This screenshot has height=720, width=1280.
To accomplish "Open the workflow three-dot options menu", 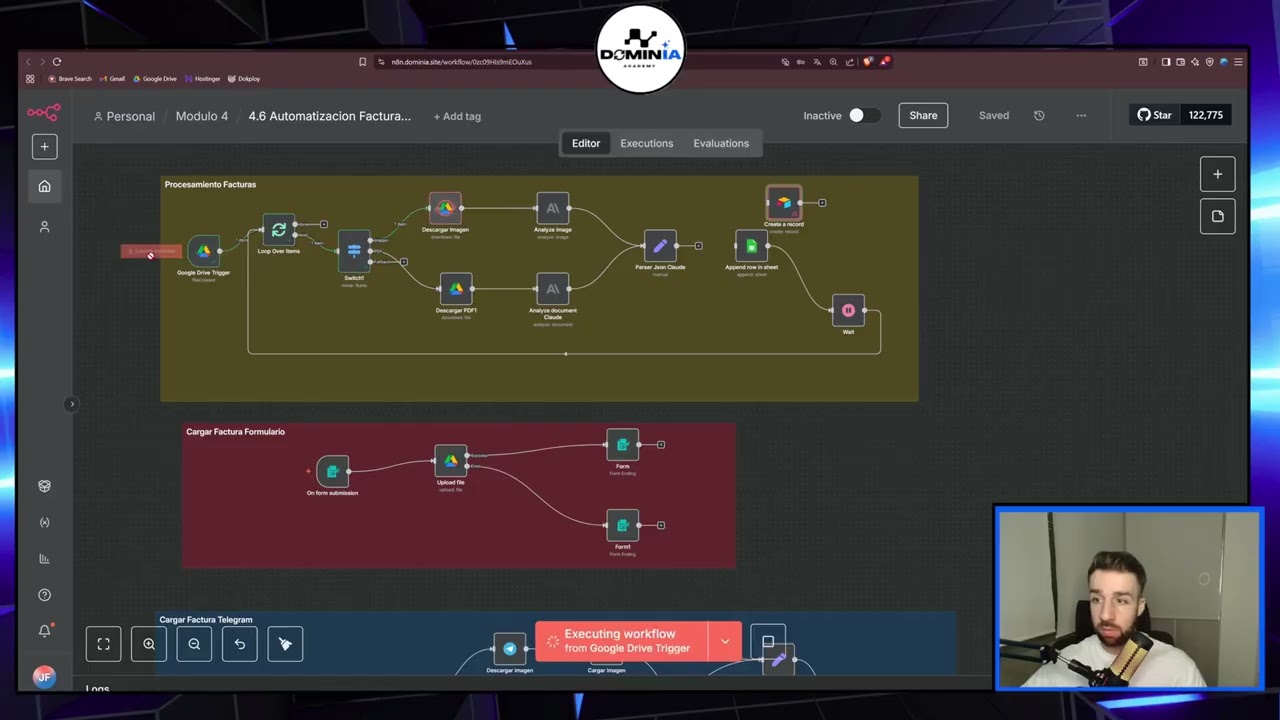I will point(1081,115).
